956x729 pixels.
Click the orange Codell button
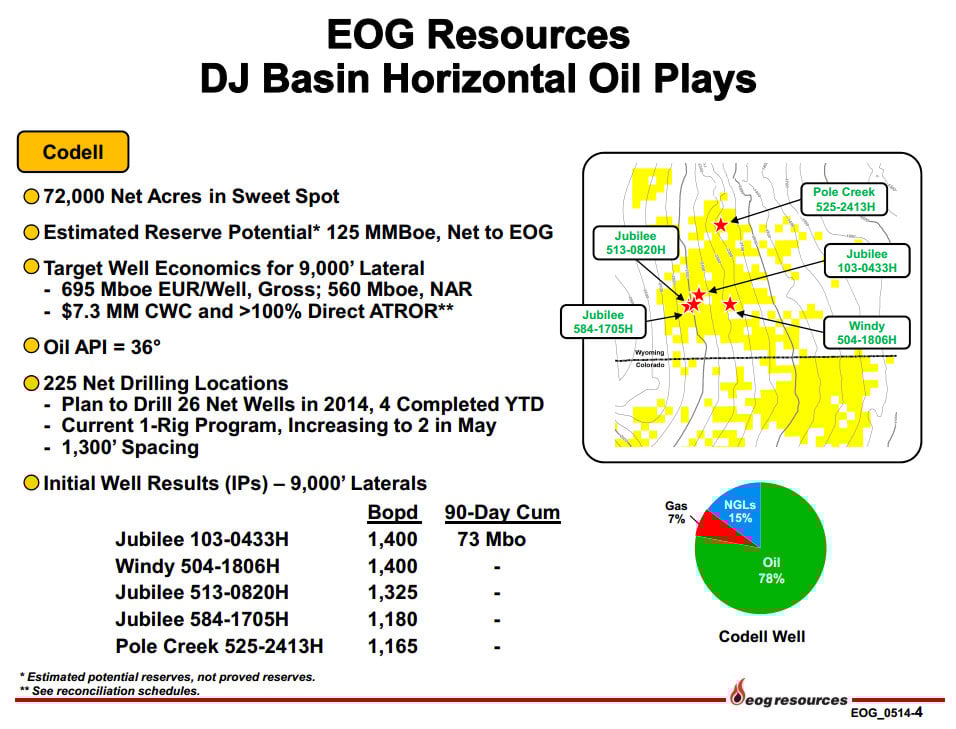(73, 153)
